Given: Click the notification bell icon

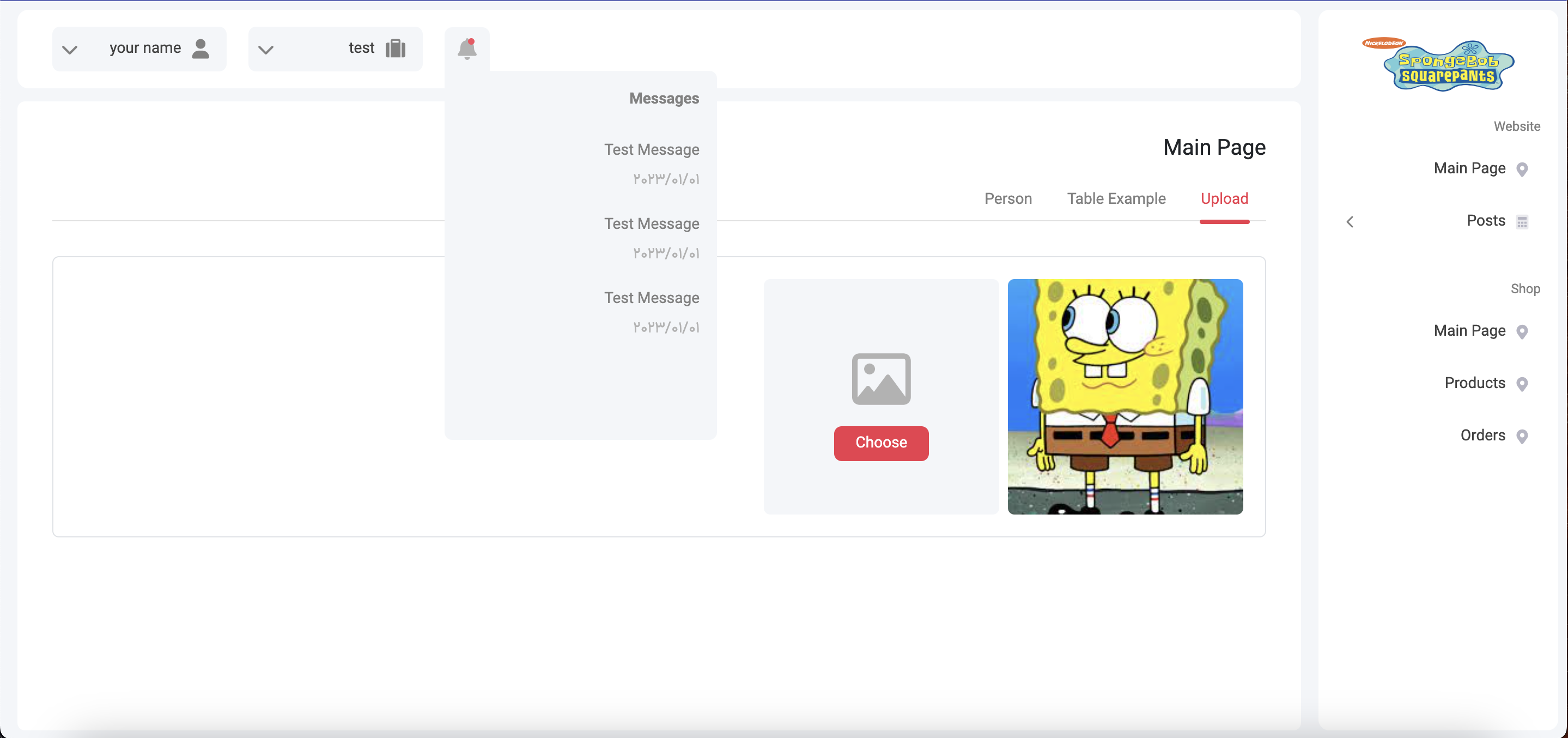Looking at the screenshot, I should pyautogui.click(x=467, y=49).
